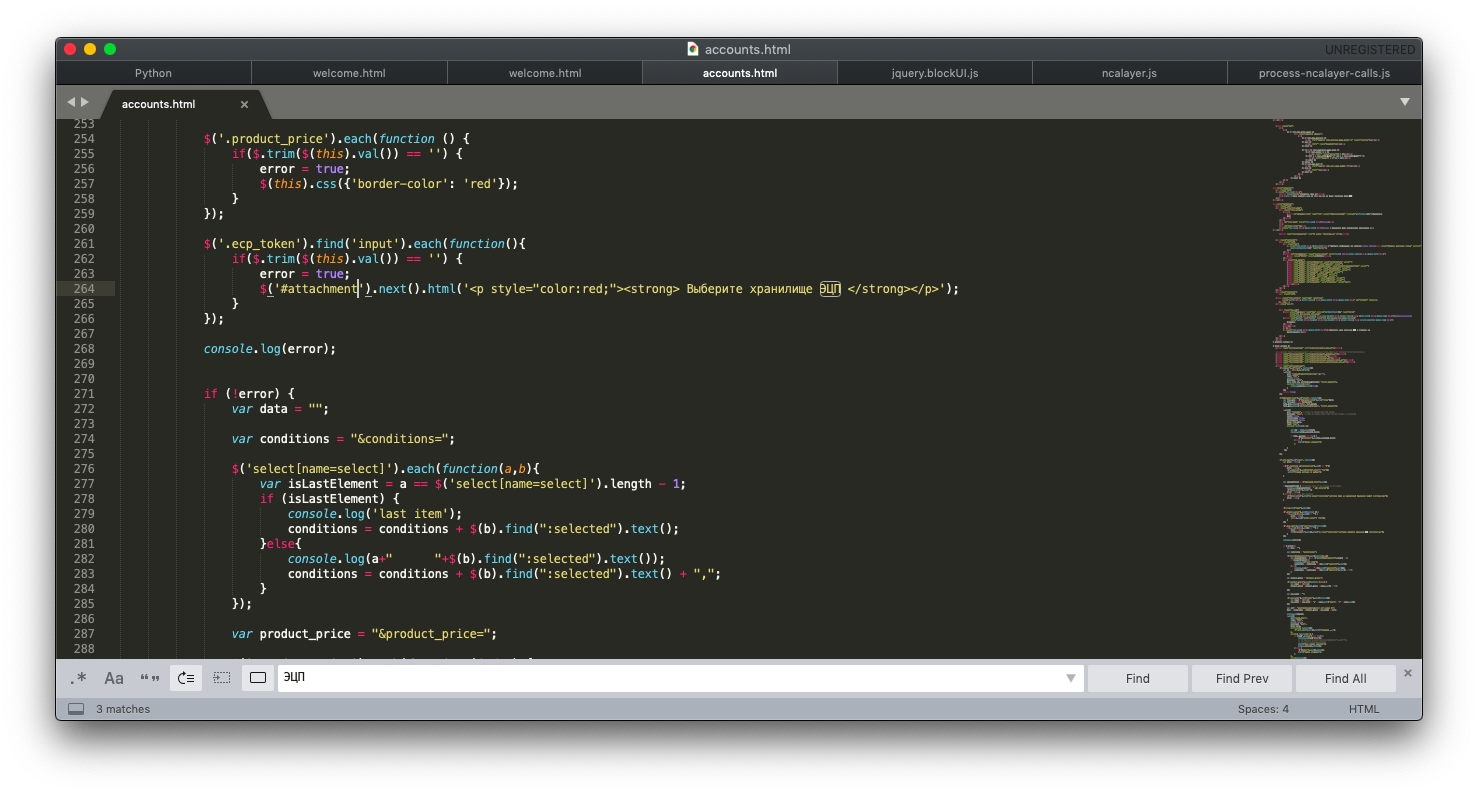Click the 'var product_price' declaration line
This screenshot has height=794, width=1478.
pos(364,634)
